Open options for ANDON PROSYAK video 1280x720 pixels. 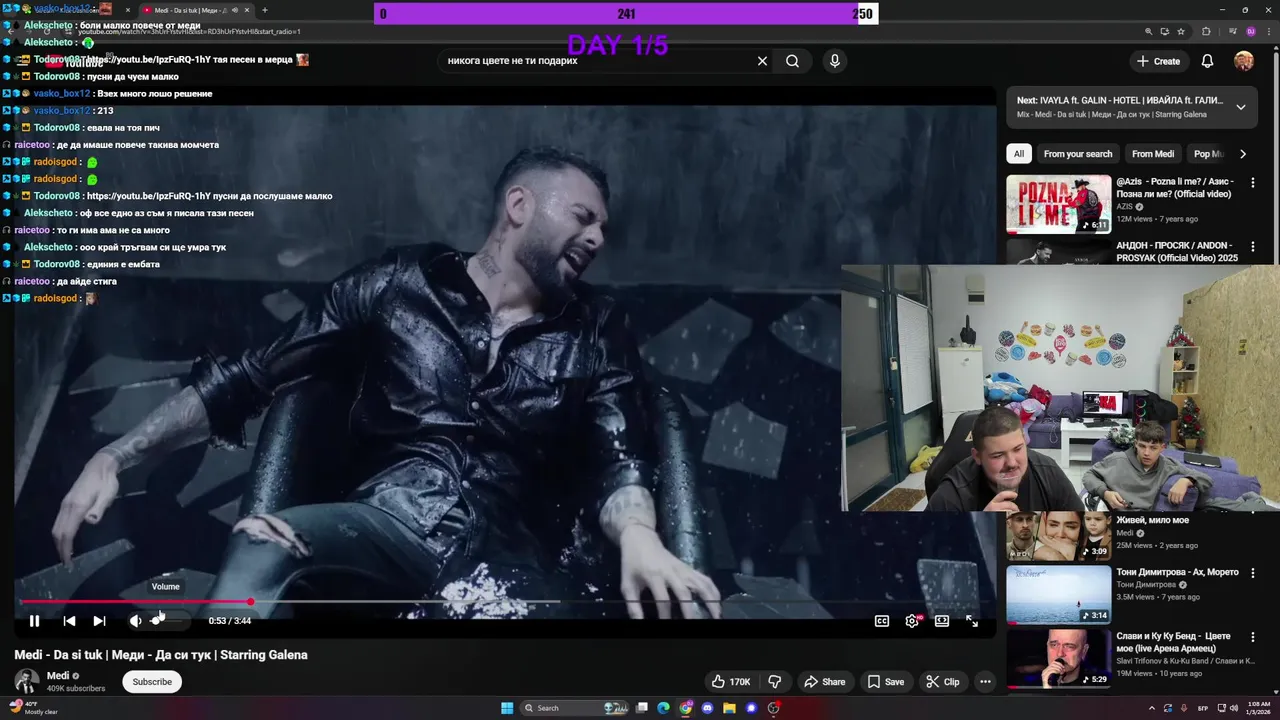(x=1253, y=247)
